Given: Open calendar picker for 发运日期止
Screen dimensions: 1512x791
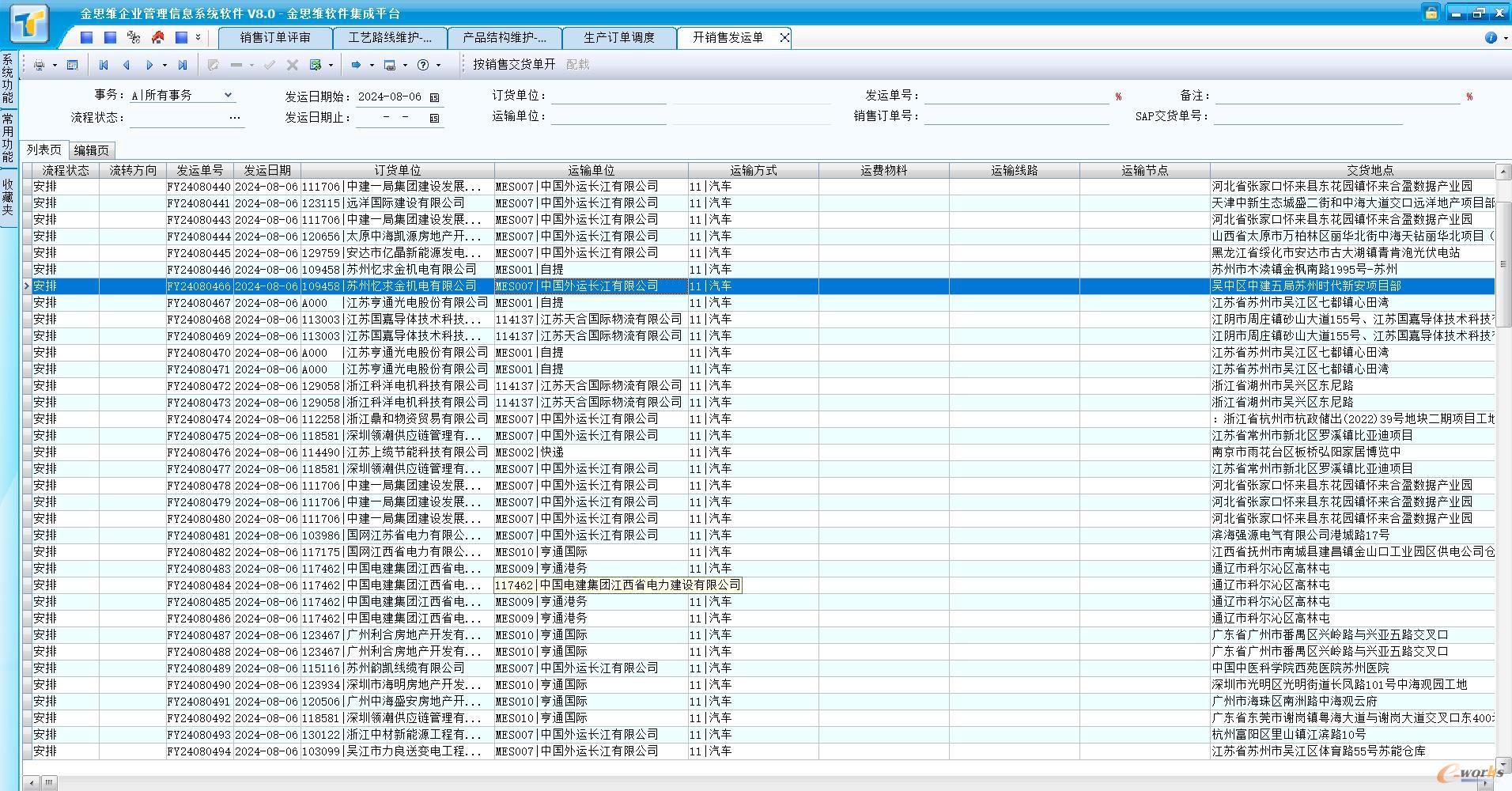Looking at the screenshot, I should [434, 118].
